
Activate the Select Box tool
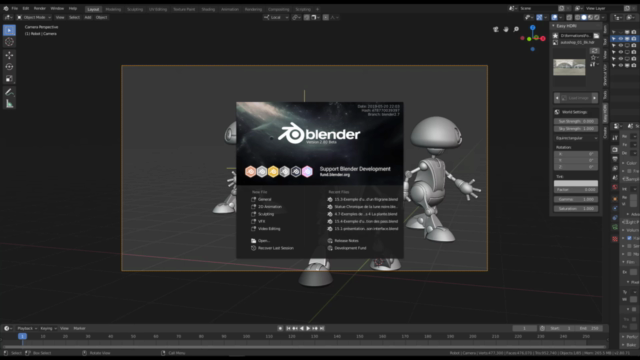point(9,30)
